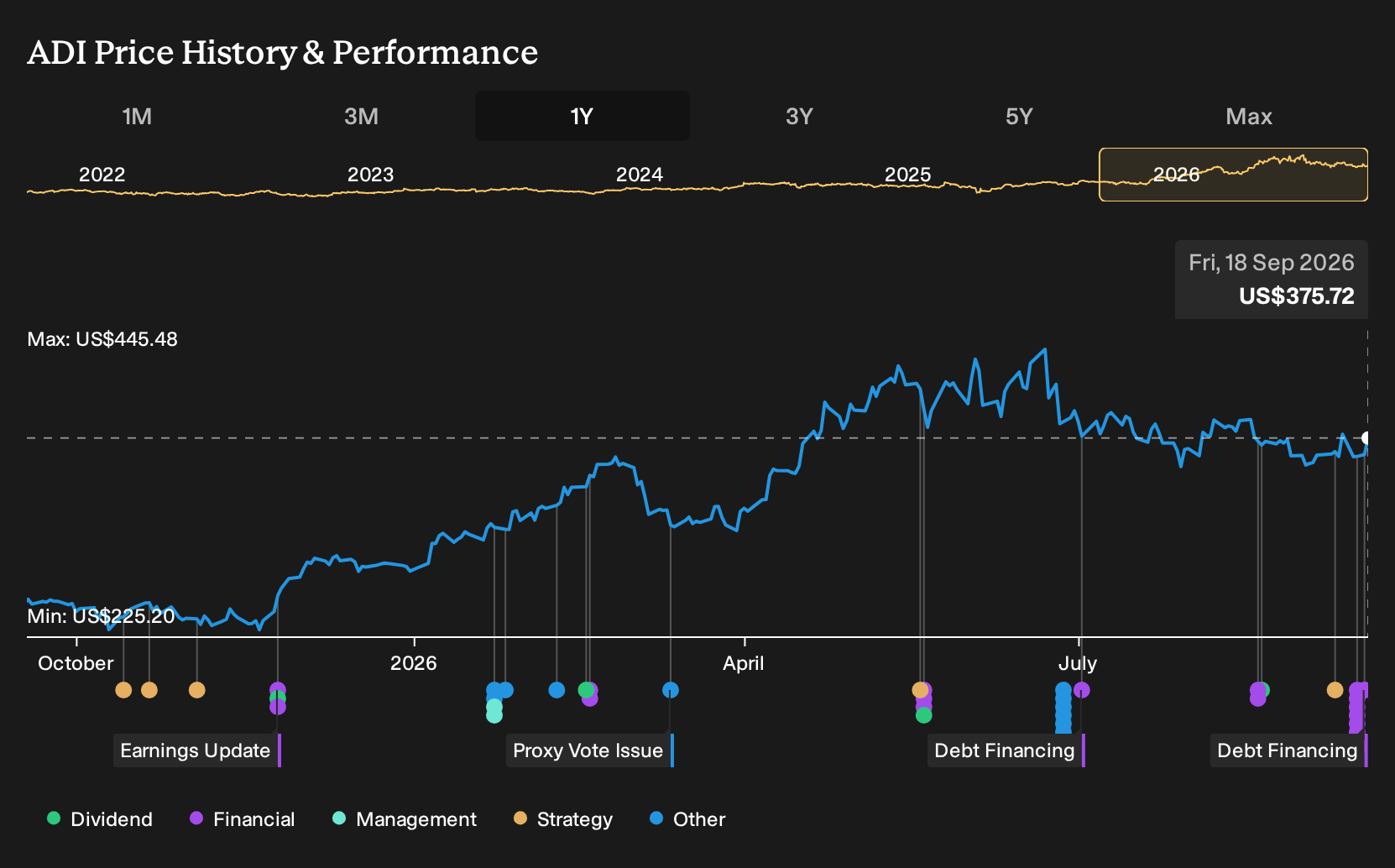Viewport: 1395px width, 868px height.
Task: Select the Max time range tab
Action: tap(1249, 116)
